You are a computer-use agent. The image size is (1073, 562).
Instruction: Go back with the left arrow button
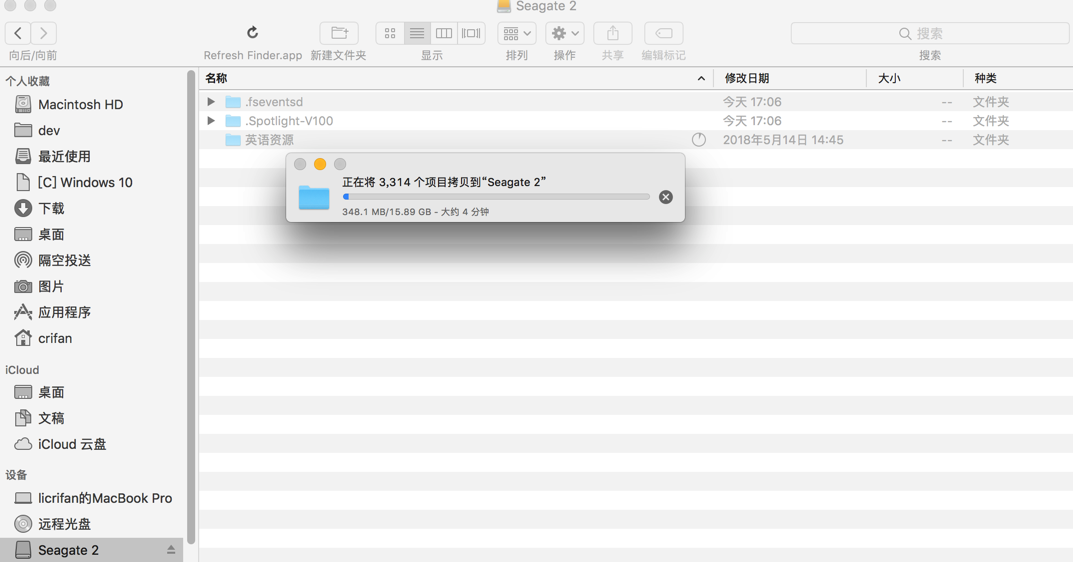tap(18, 33)
